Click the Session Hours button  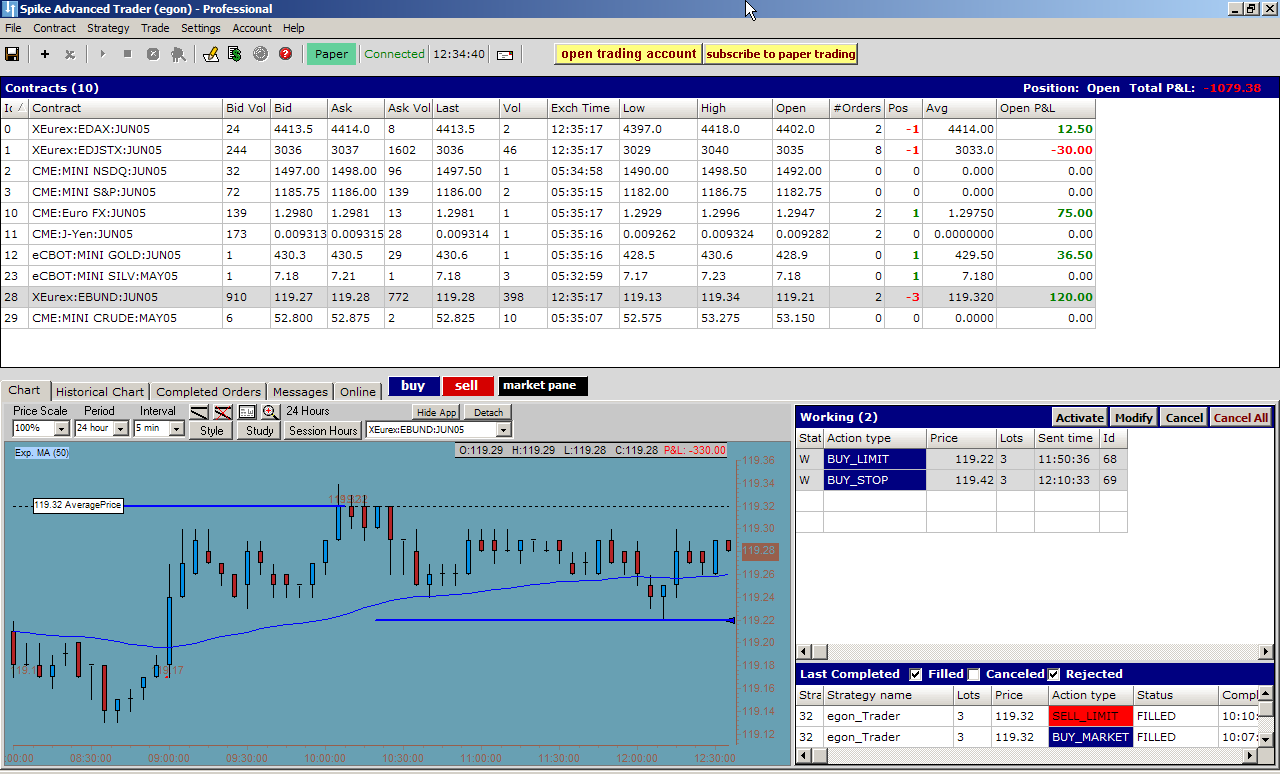(323, 430)
